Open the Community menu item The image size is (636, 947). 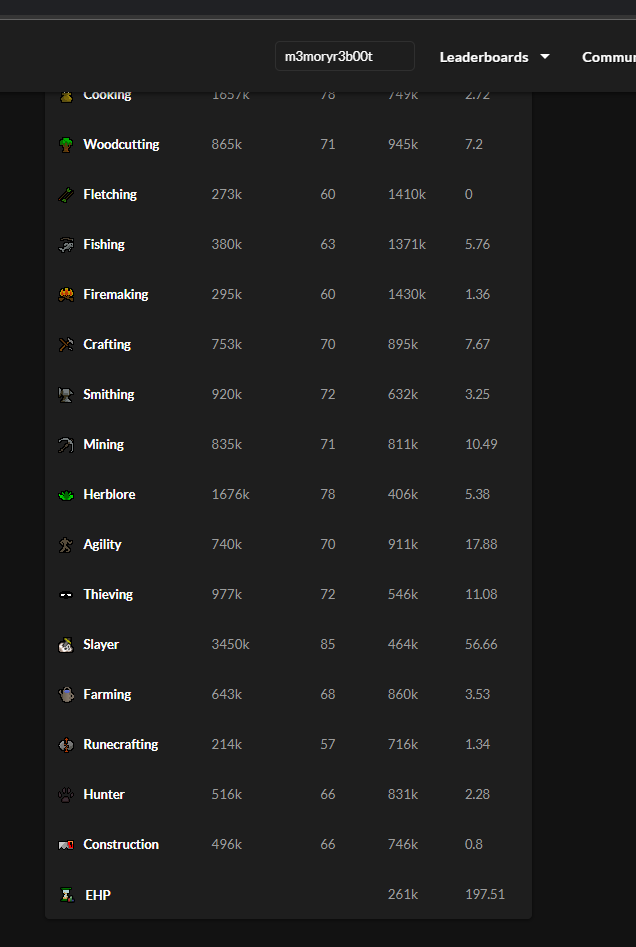[x=609, y=57]
